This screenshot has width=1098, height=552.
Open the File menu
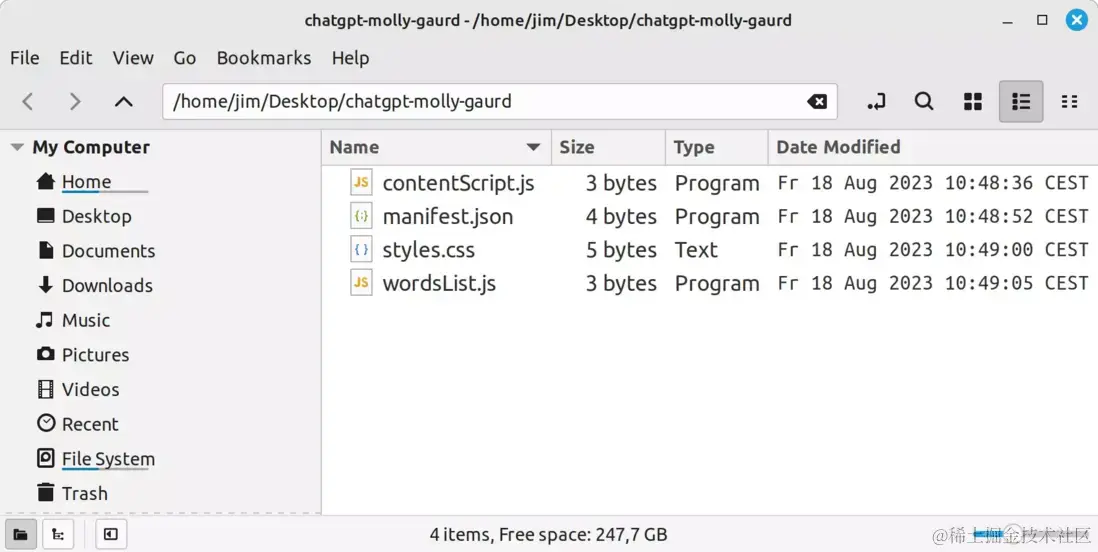coord(25,58)
